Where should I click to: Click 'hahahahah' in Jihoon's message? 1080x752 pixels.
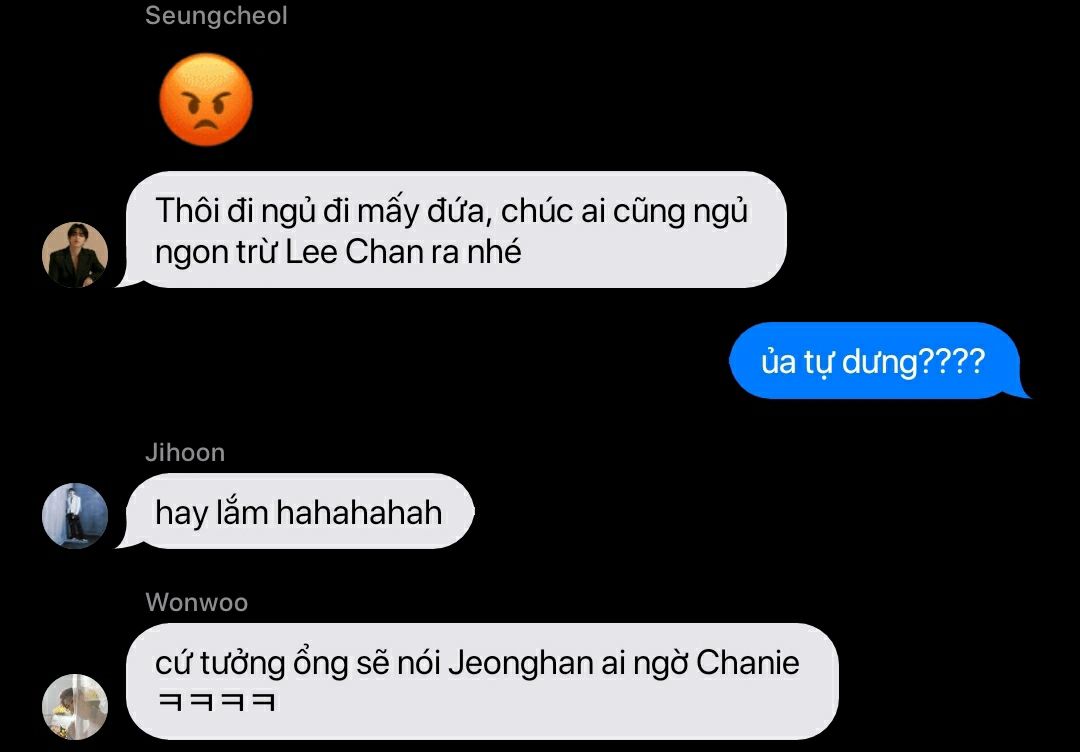pos(358,513)
